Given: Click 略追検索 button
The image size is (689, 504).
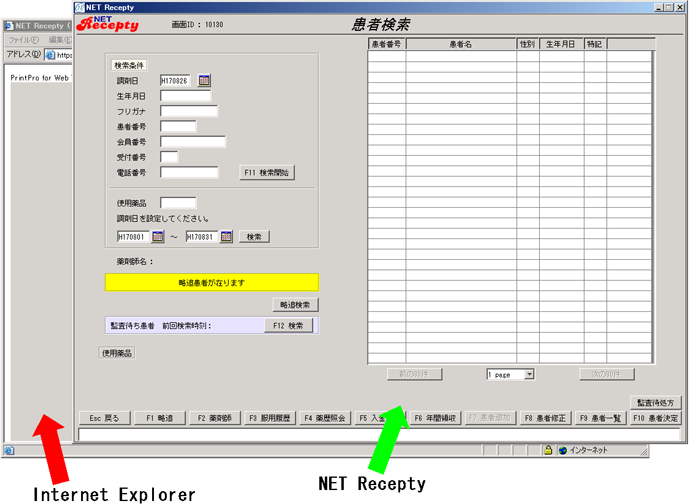Looking at the screenshot, I should coord(295,305).
